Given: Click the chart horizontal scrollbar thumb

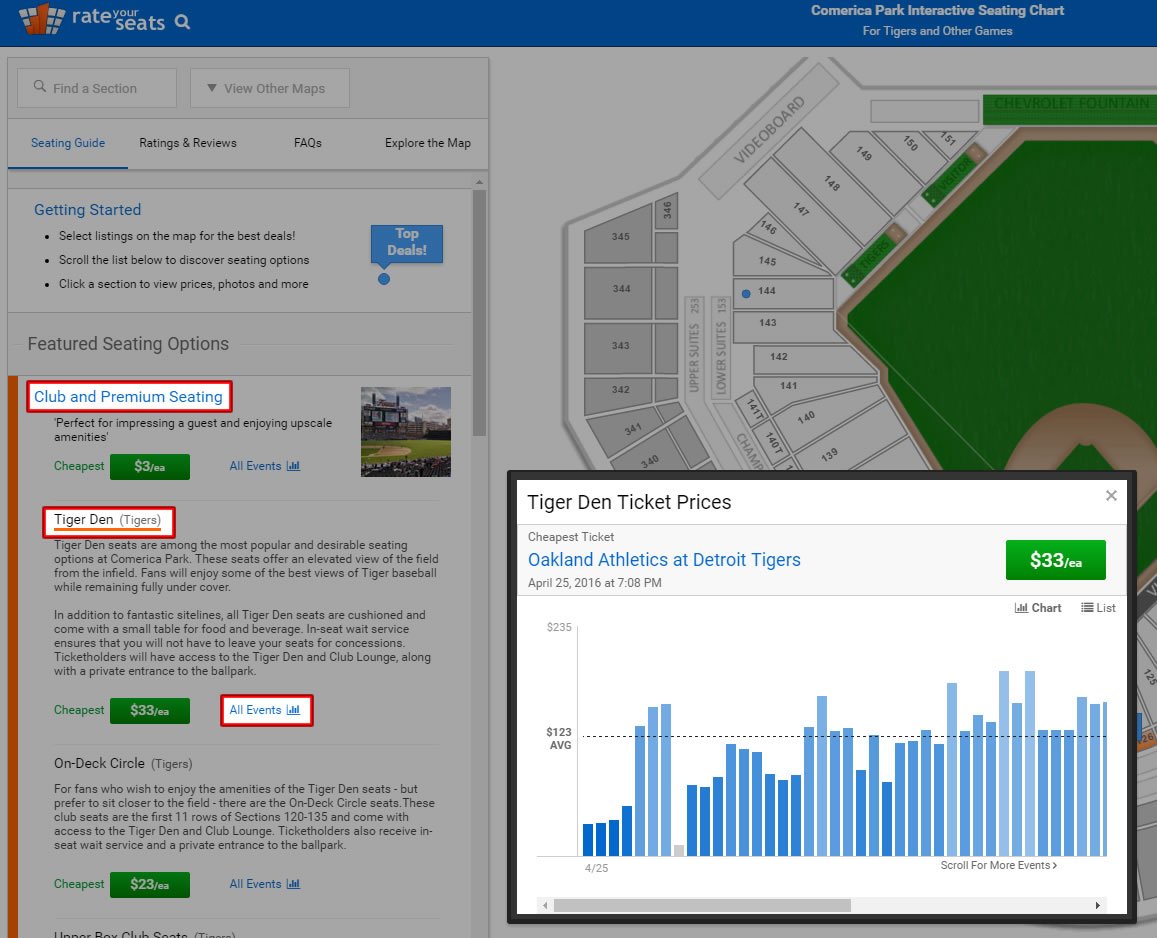Looking at the screenshot, I should [x=702, y=906].
